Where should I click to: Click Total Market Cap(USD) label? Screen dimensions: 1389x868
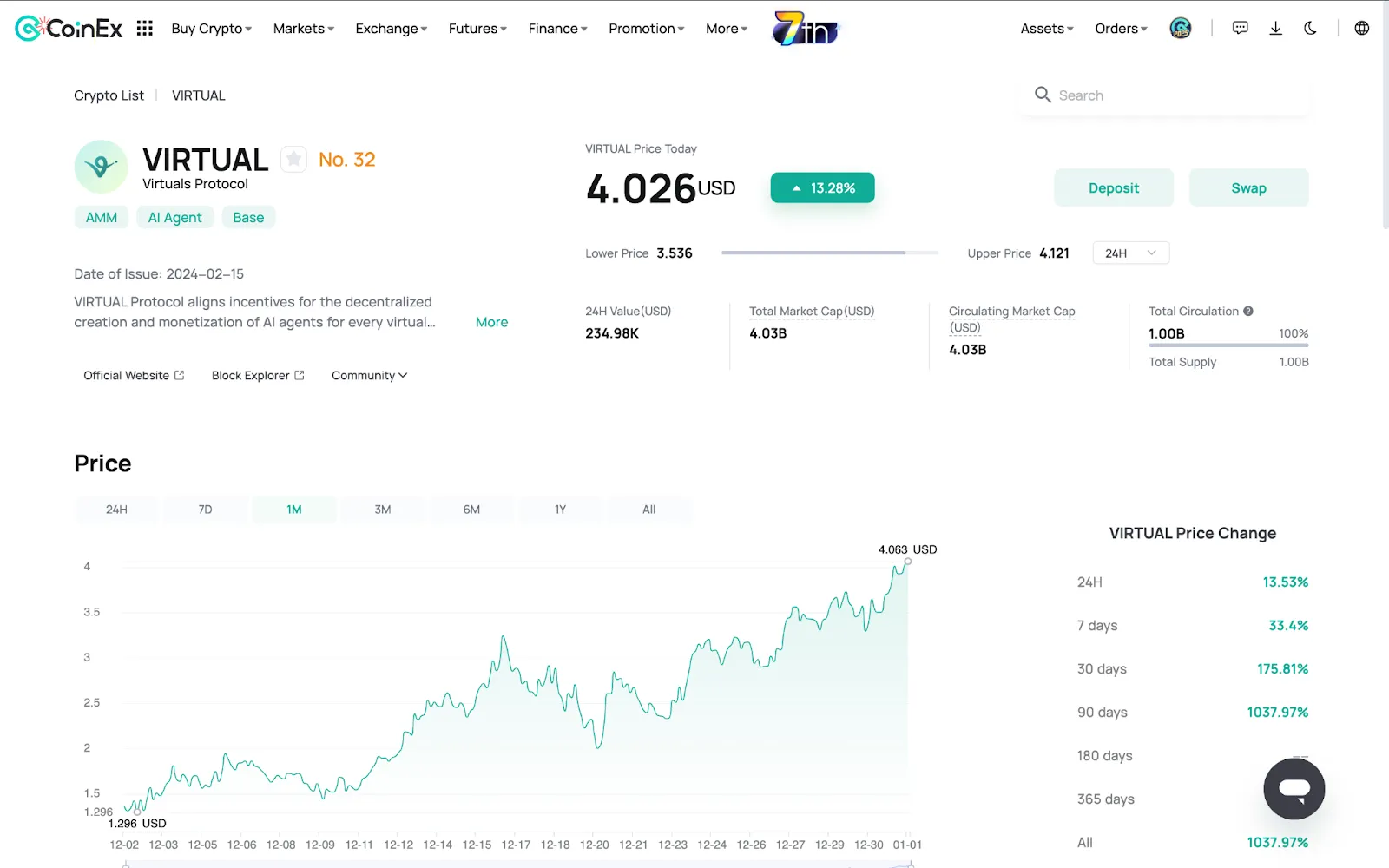pos(812,311)
